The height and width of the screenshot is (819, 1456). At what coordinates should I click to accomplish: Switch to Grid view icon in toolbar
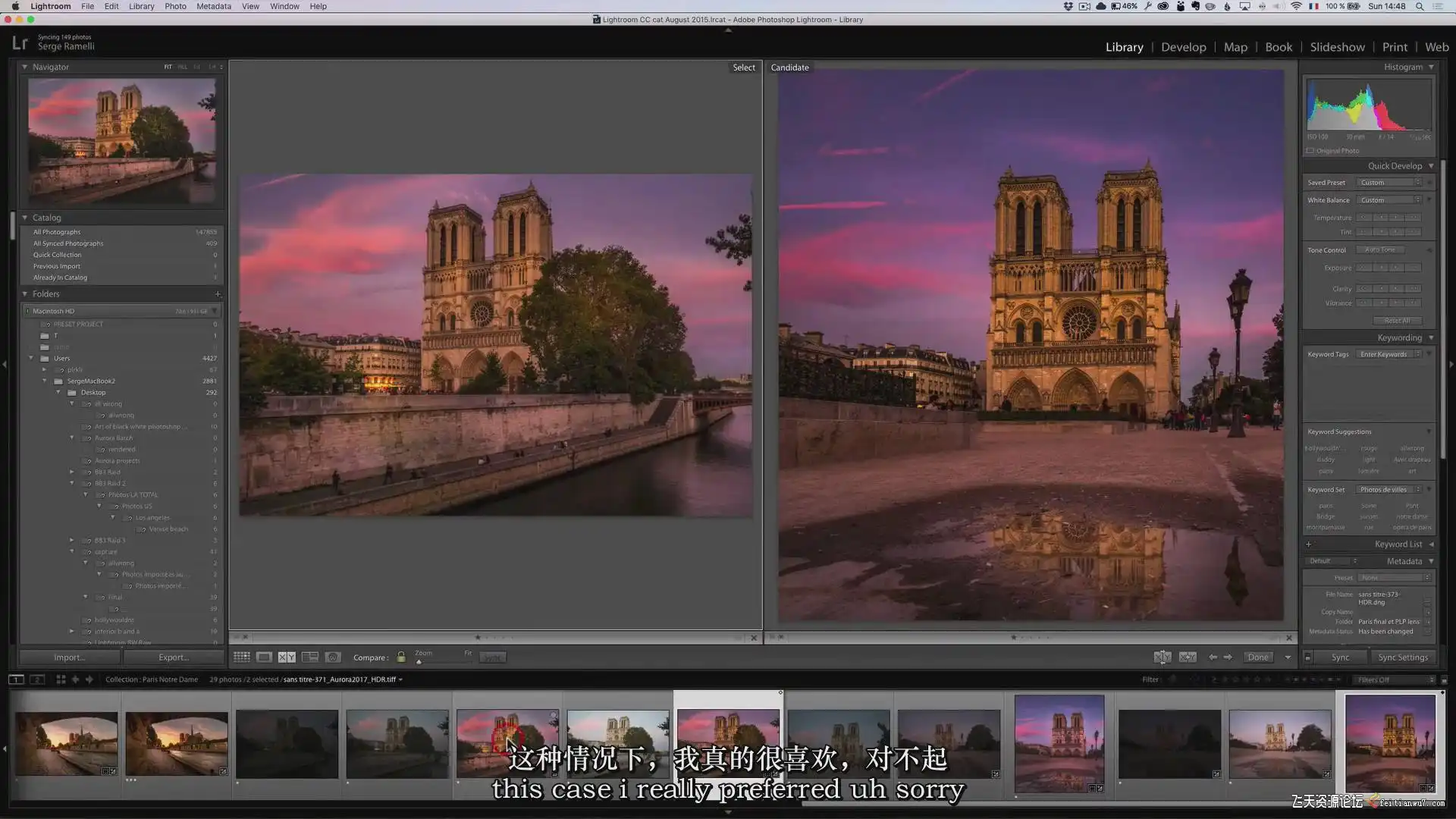click(x=242, y=657)
